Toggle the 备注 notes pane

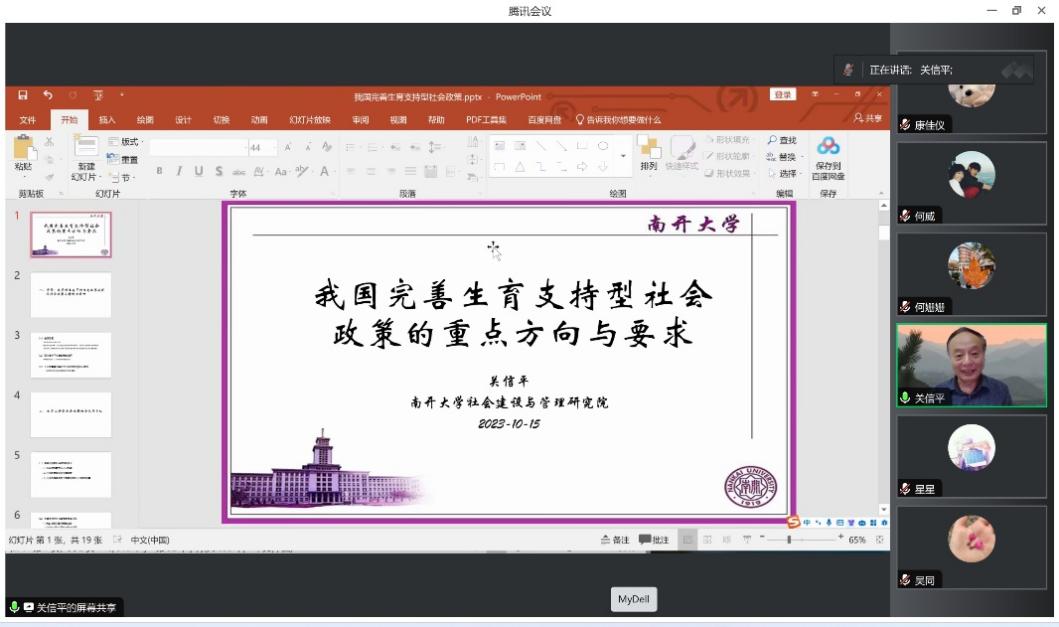615,540
